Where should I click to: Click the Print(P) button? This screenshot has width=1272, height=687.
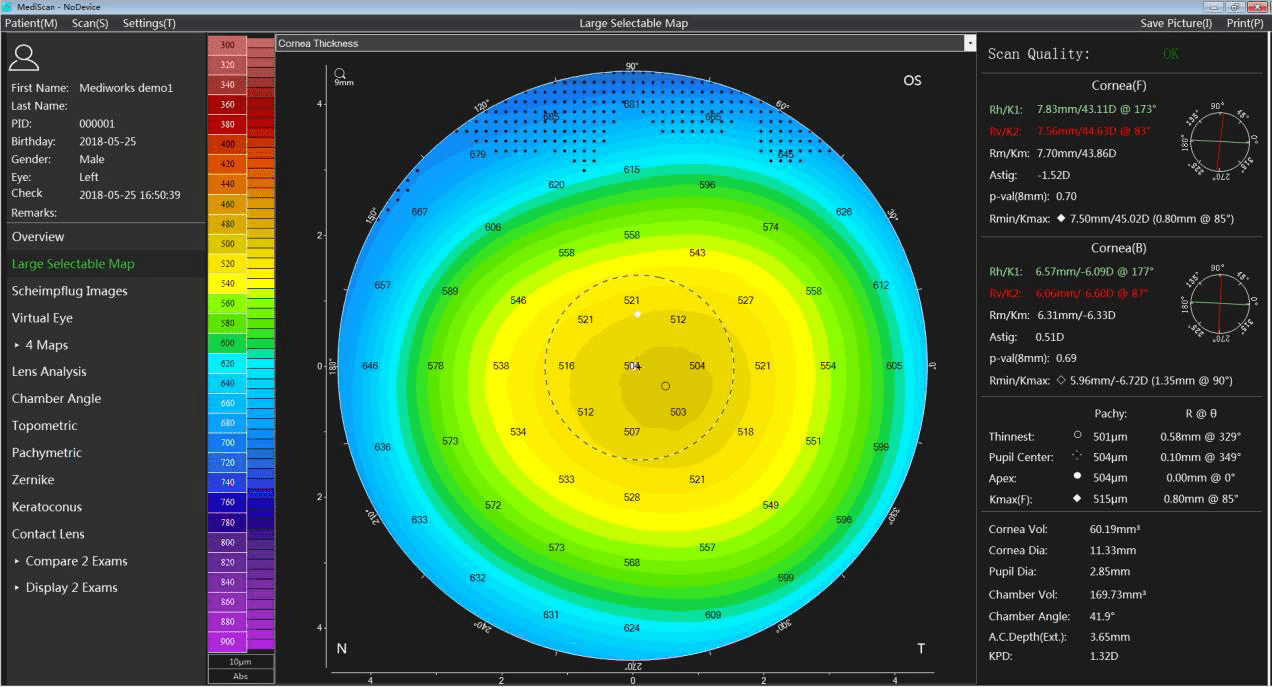point(1244,23)
